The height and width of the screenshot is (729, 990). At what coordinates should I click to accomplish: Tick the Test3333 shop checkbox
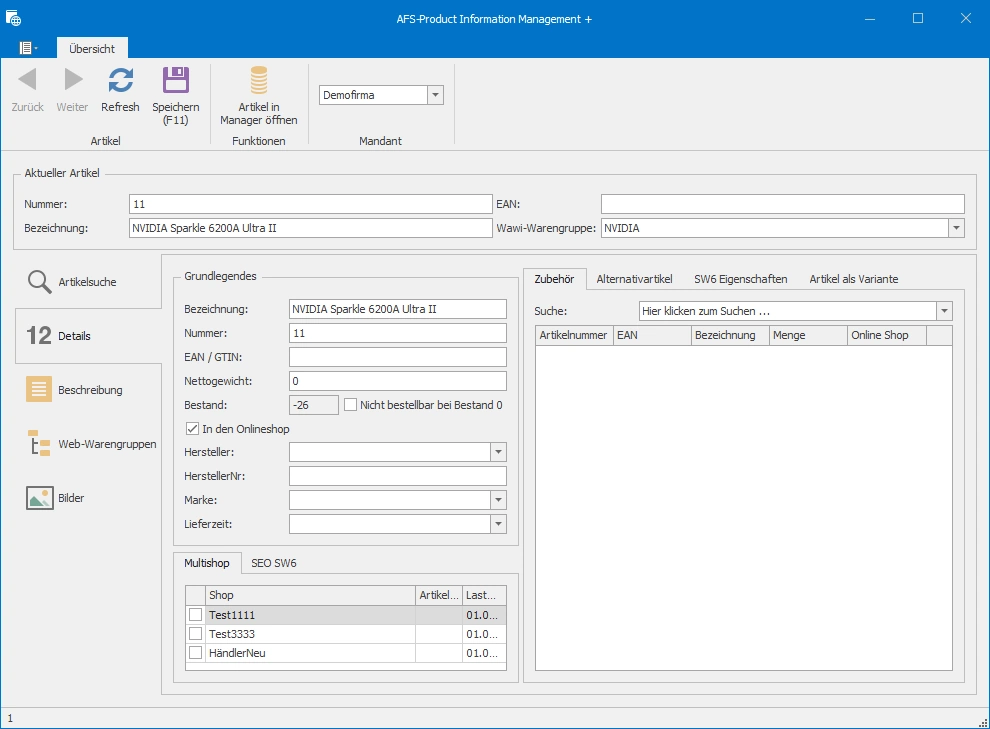tap(196, 634)
